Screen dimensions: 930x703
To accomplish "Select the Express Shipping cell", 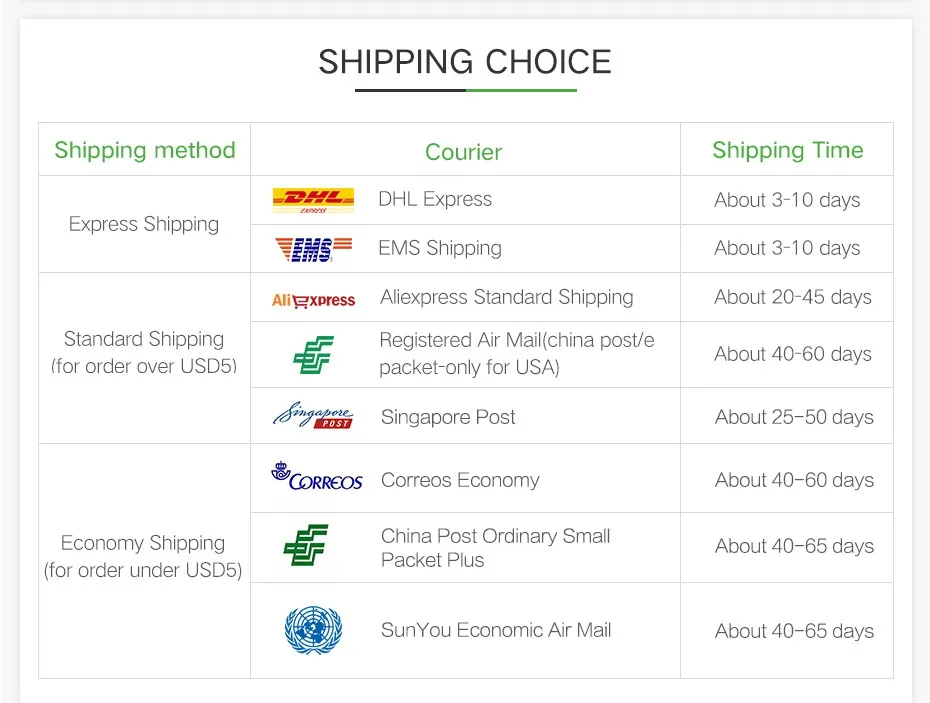I will pyautogui.click(x=144, y=224).
